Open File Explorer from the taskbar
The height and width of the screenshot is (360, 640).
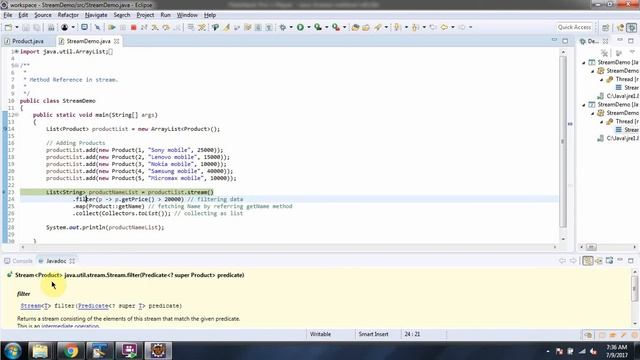[40, 351]
